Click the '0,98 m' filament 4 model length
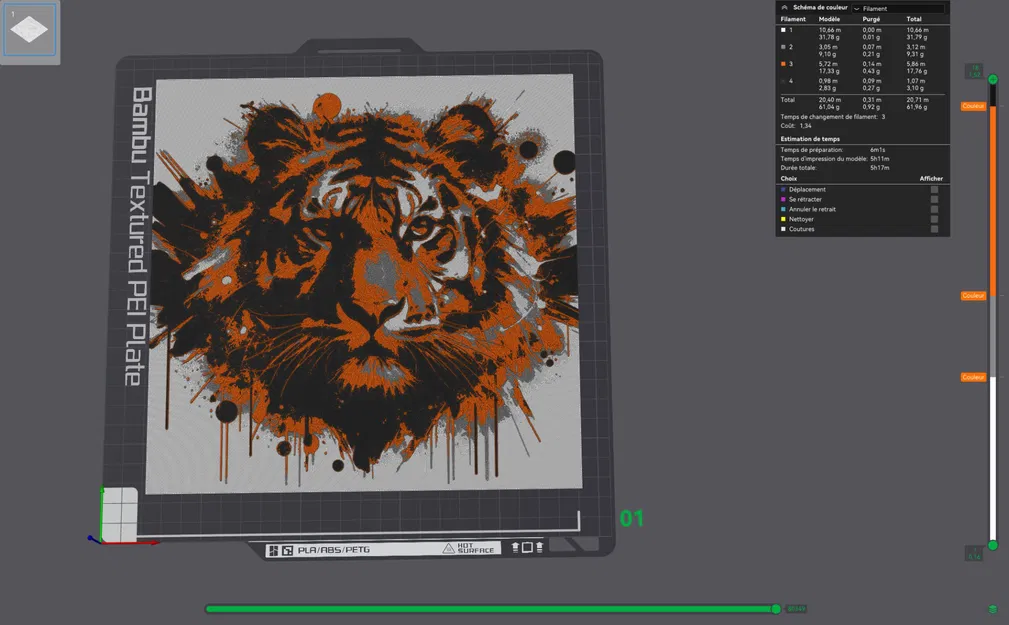 (828, 81)
